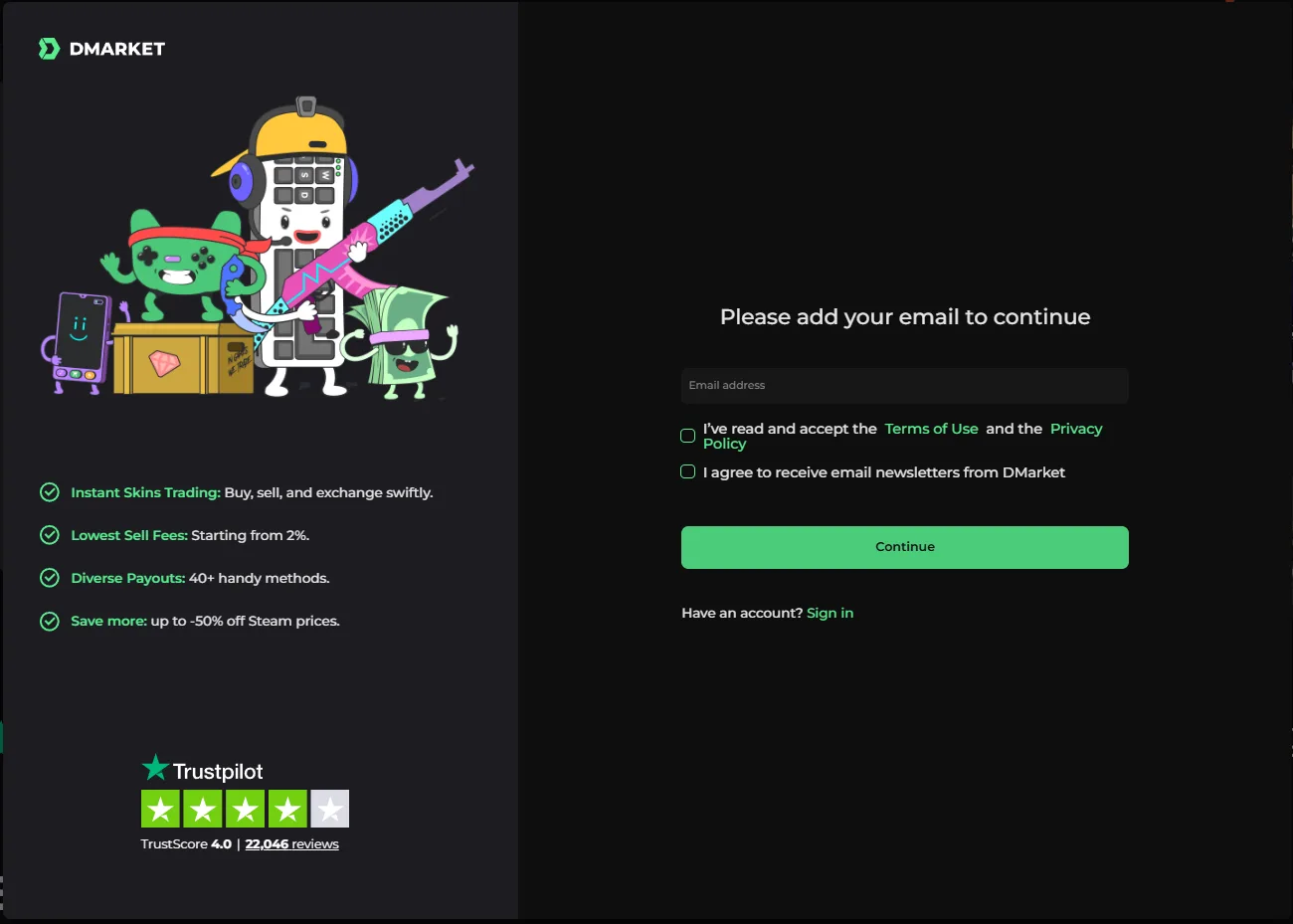Click the Email address input field
1293x924 pixels.
click(x=904, y=385)
